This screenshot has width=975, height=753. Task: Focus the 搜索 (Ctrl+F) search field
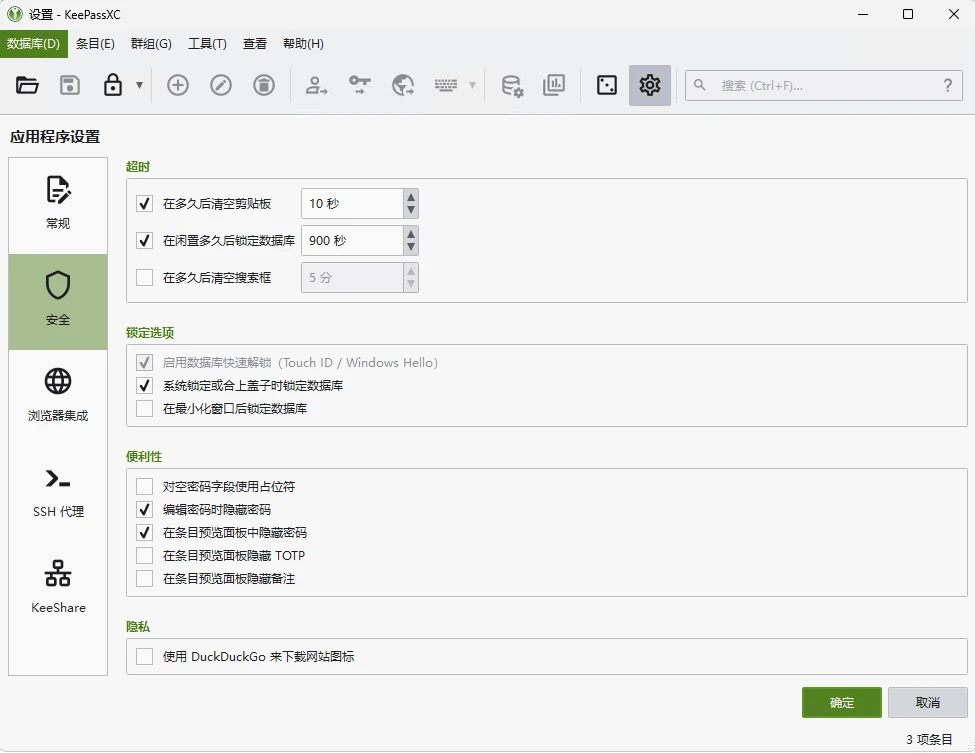point(823,85)
